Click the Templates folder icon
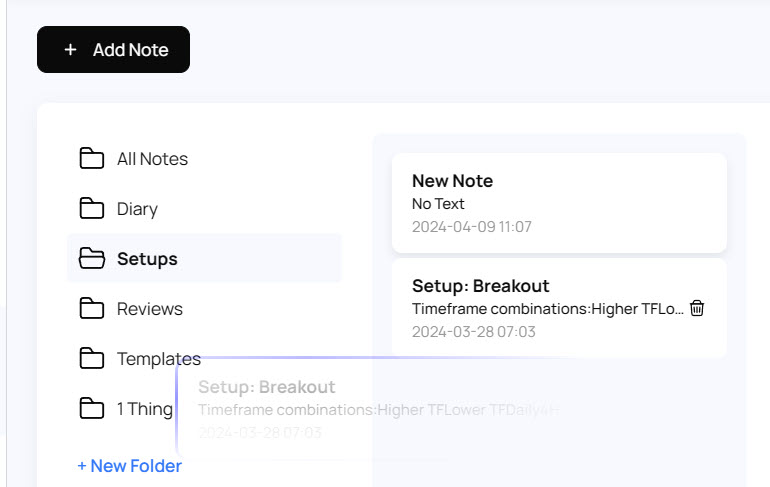The width and height of the screenshot is (770, 487). pyautogui.click(x=92, y=359)
